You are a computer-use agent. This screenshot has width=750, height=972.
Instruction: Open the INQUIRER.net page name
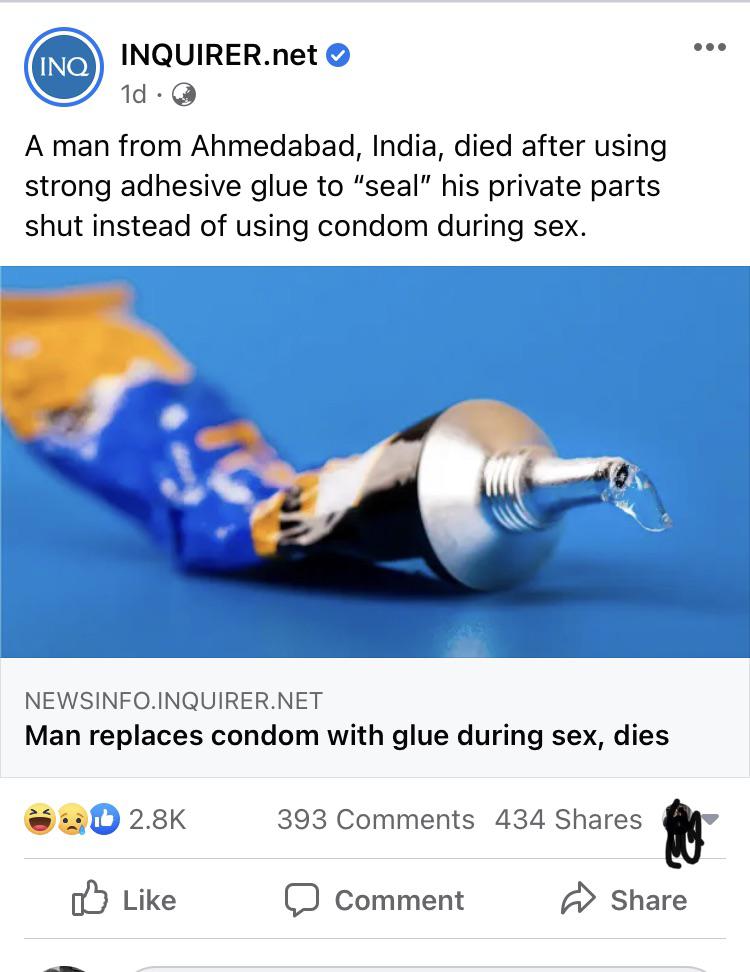[219, 55]
